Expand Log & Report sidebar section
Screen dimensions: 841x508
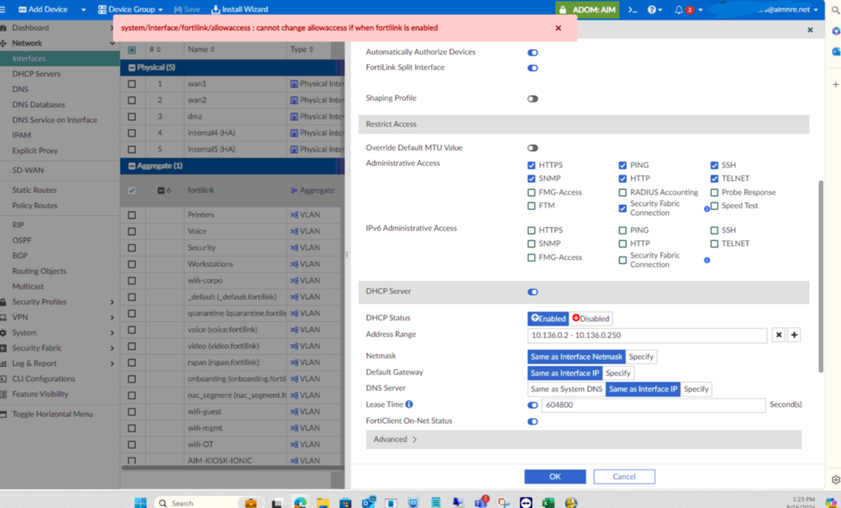click(112, 364)
